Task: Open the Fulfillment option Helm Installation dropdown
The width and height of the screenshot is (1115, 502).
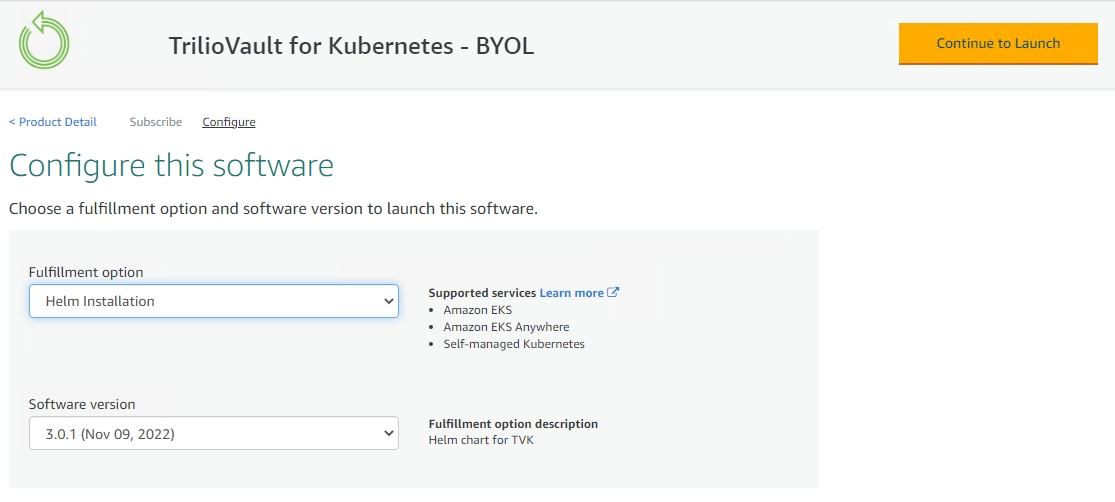Action: [x=200, y=301]
